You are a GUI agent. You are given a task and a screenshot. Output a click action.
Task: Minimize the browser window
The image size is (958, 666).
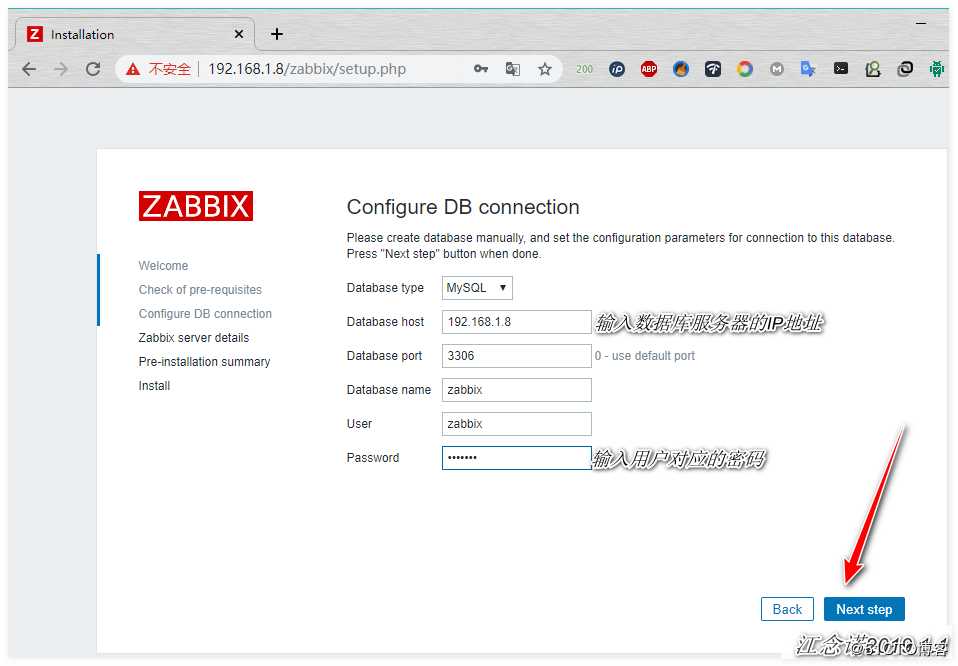tap(921, 23)
